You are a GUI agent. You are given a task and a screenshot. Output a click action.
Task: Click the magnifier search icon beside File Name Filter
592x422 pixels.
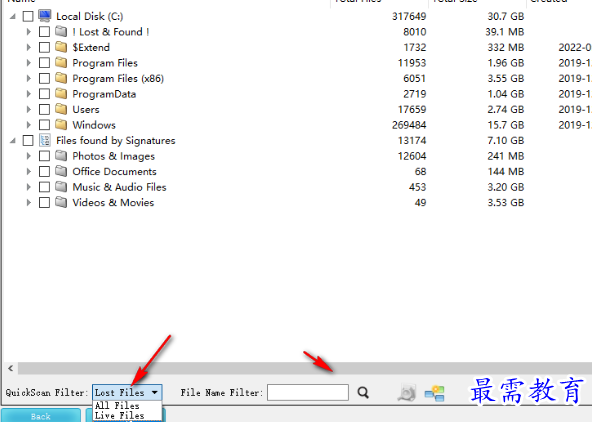pyautogui.click(x=363, y=393)
